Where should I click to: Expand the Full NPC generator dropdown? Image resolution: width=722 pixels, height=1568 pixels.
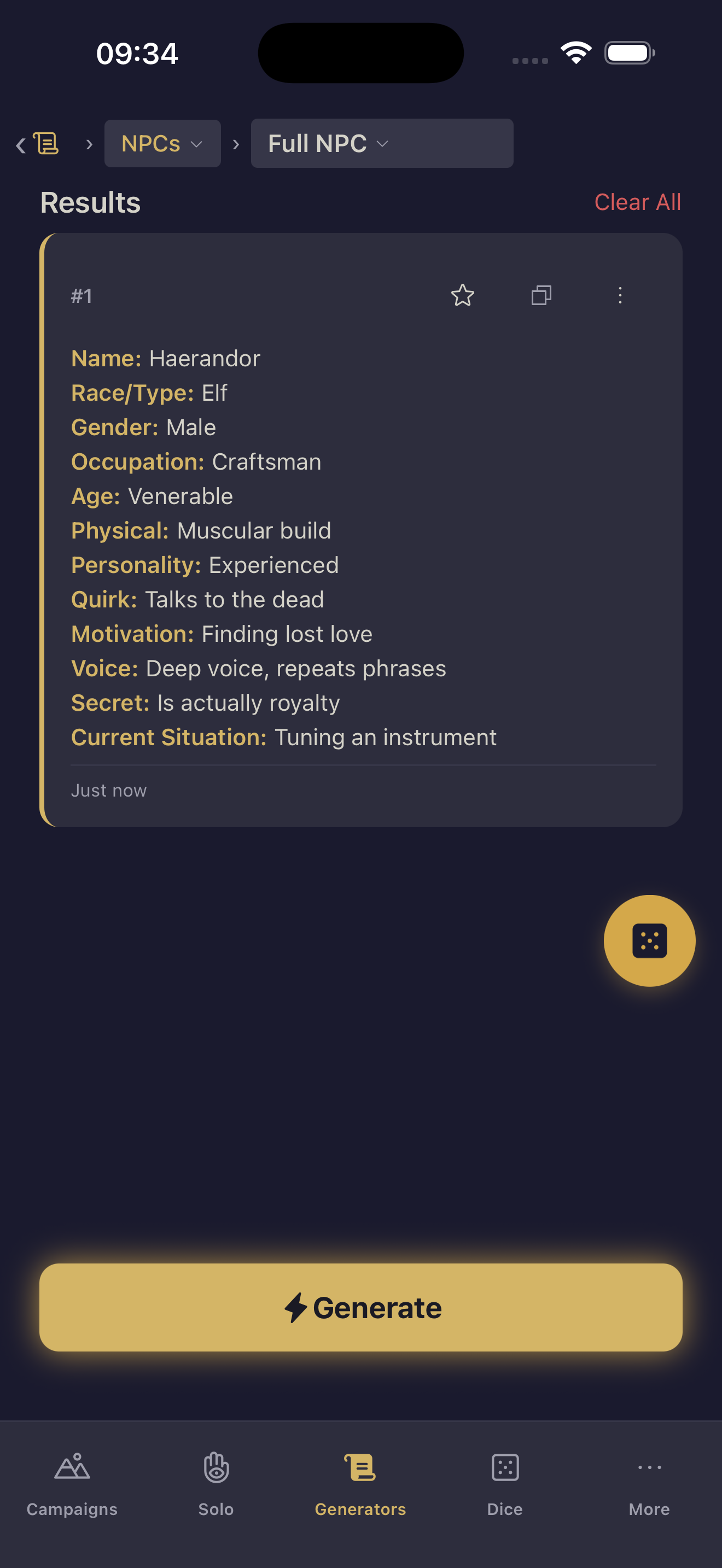point(382,144)
